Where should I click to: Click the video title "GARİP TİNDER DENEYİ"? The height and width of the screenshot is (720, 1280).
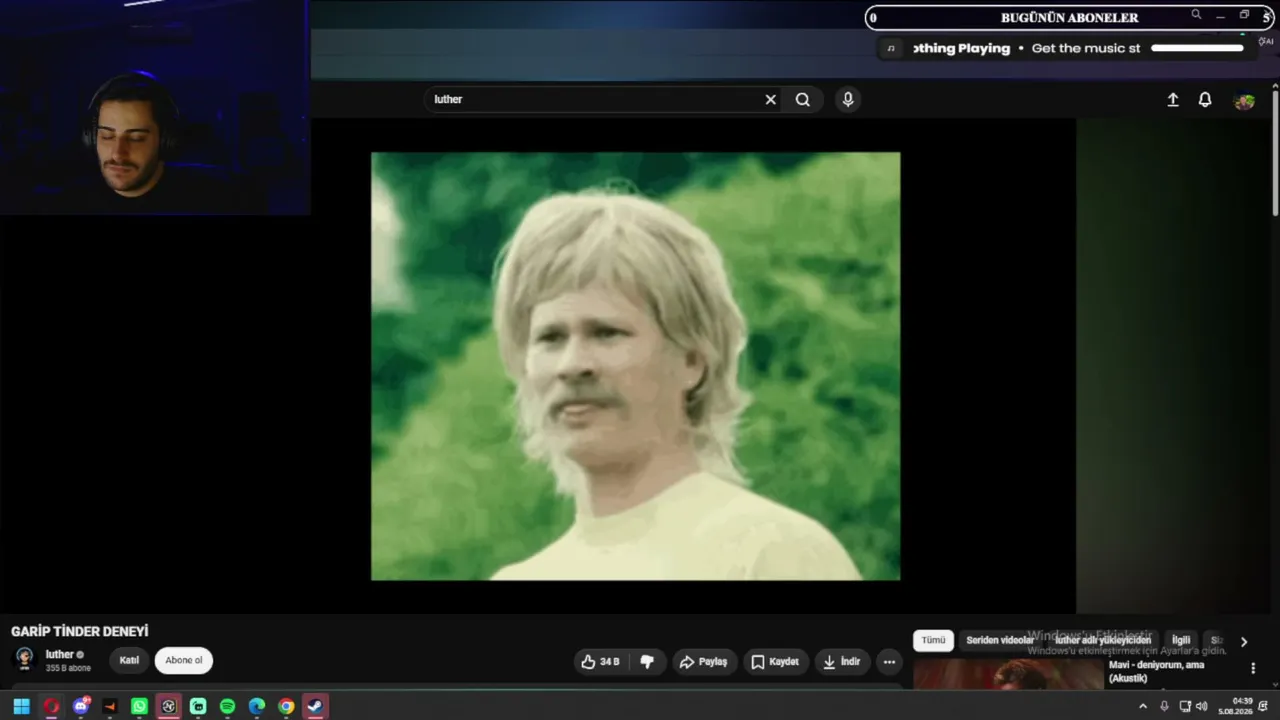tap(80, 631)
